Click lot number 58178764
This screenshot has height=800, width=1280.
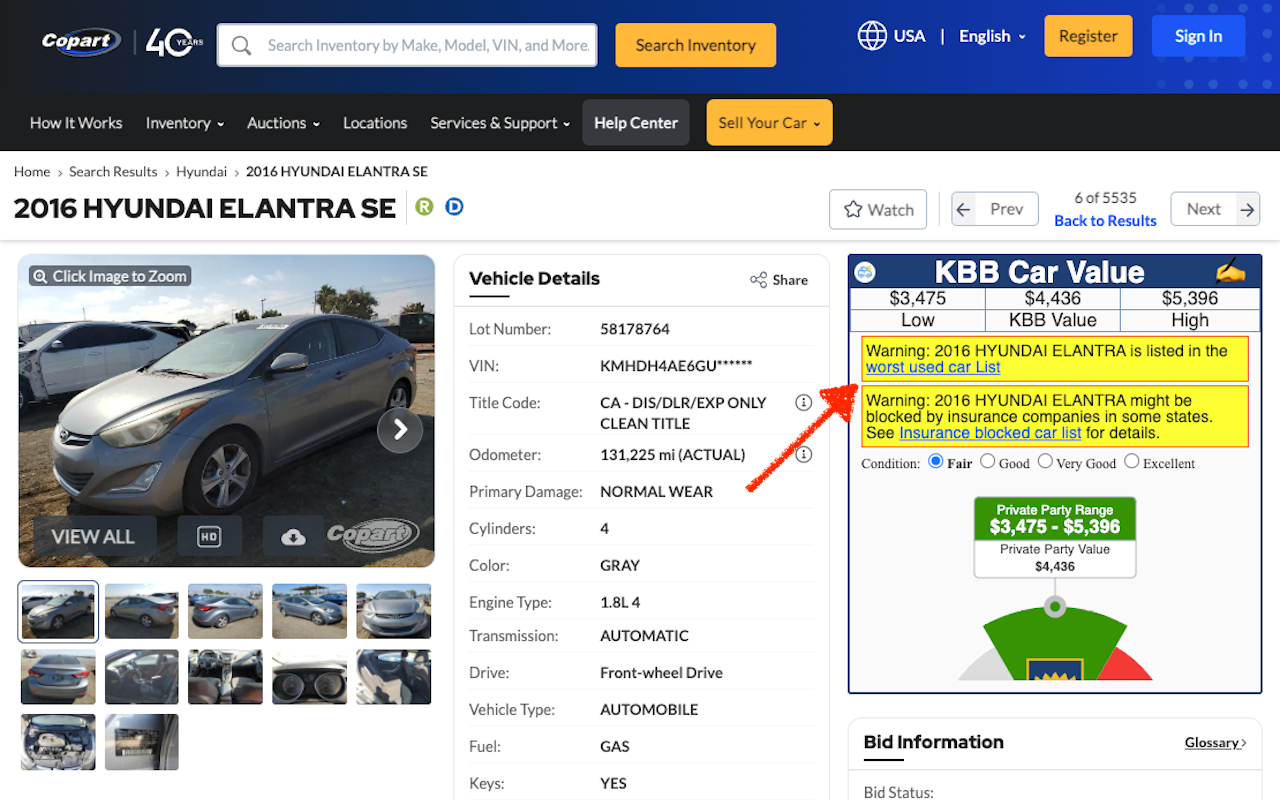click(x=635, y=329)
